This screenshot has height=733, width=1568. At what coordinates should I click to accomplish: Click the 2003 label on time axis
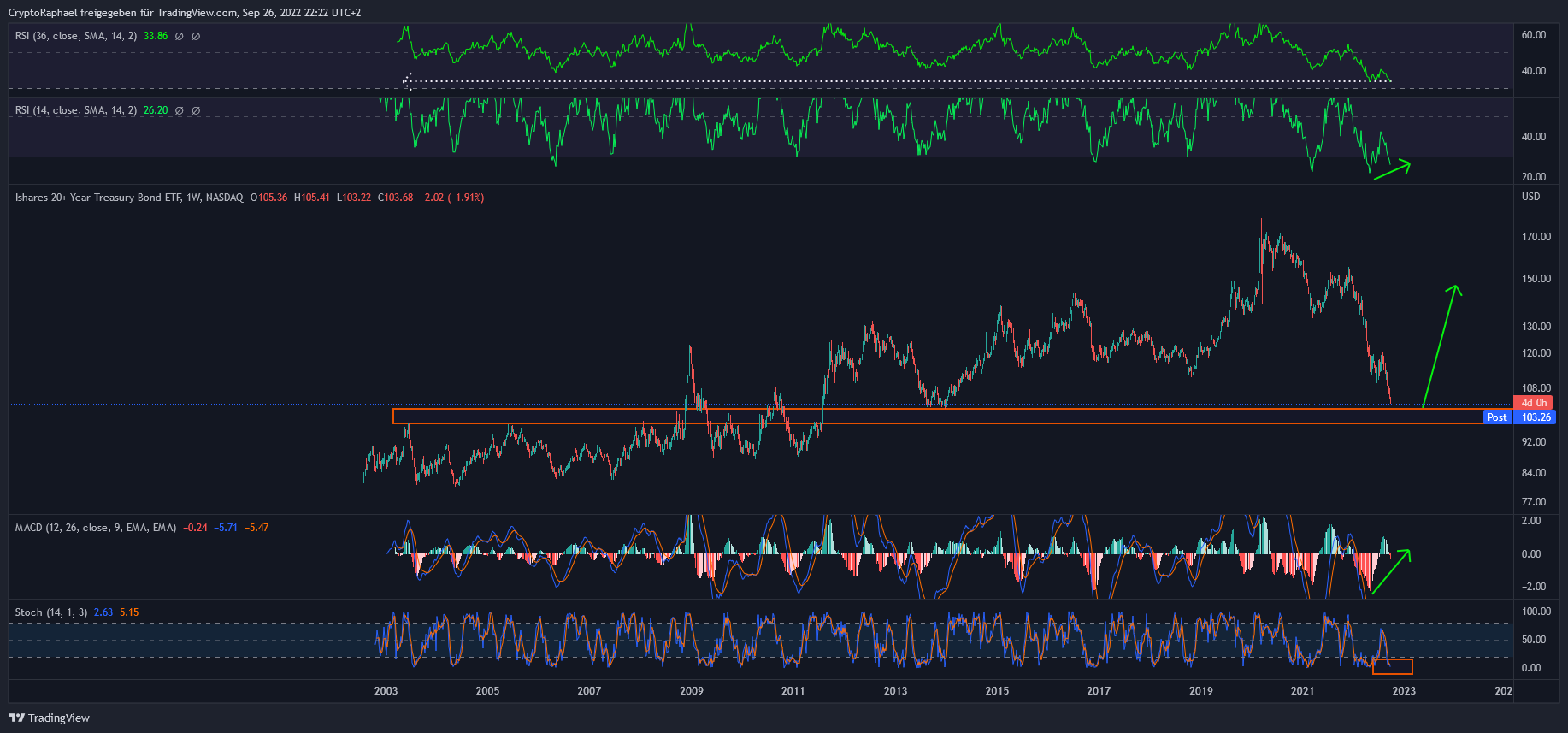386,691
